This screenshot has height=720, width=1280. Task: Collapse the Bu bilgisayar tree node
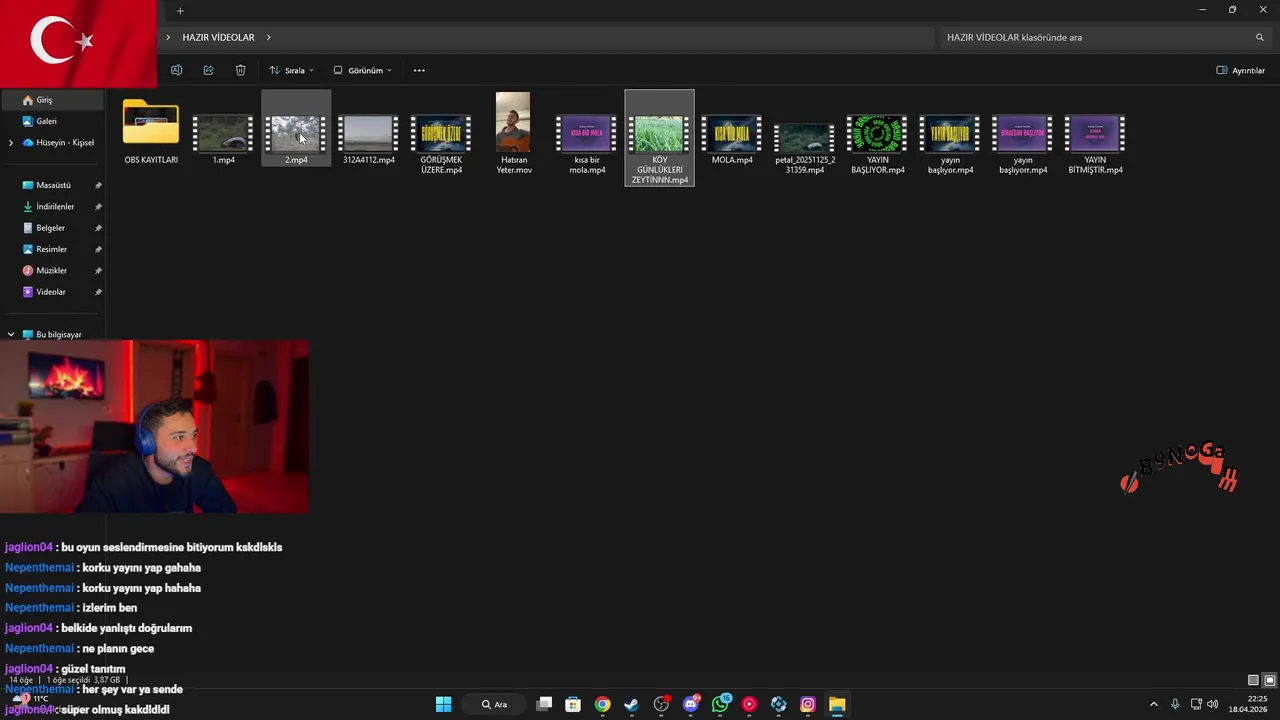coord(11,335)
